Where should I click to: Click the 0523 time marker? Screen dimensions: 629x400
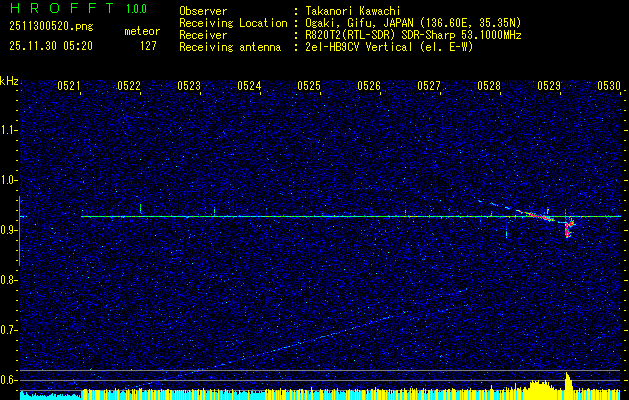[189, 86]
